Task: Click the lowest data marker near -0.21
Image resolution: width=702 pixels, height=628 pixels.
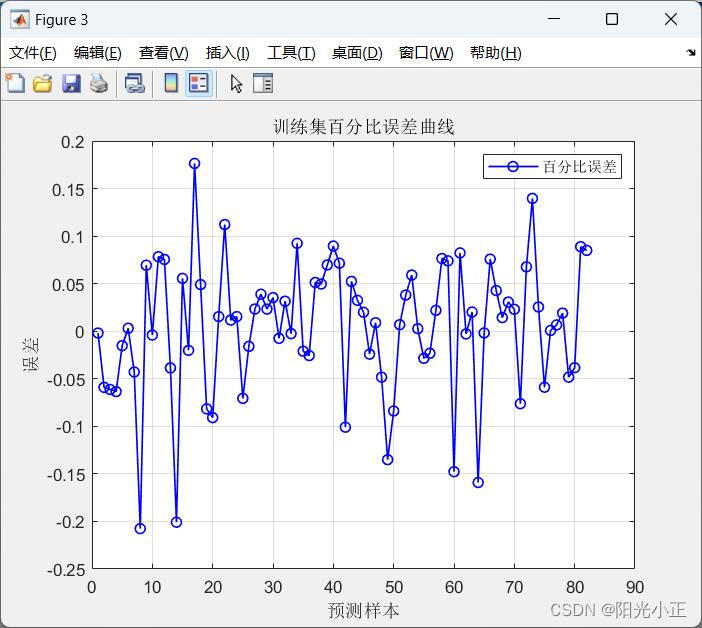Action: [x=140, y=529]
